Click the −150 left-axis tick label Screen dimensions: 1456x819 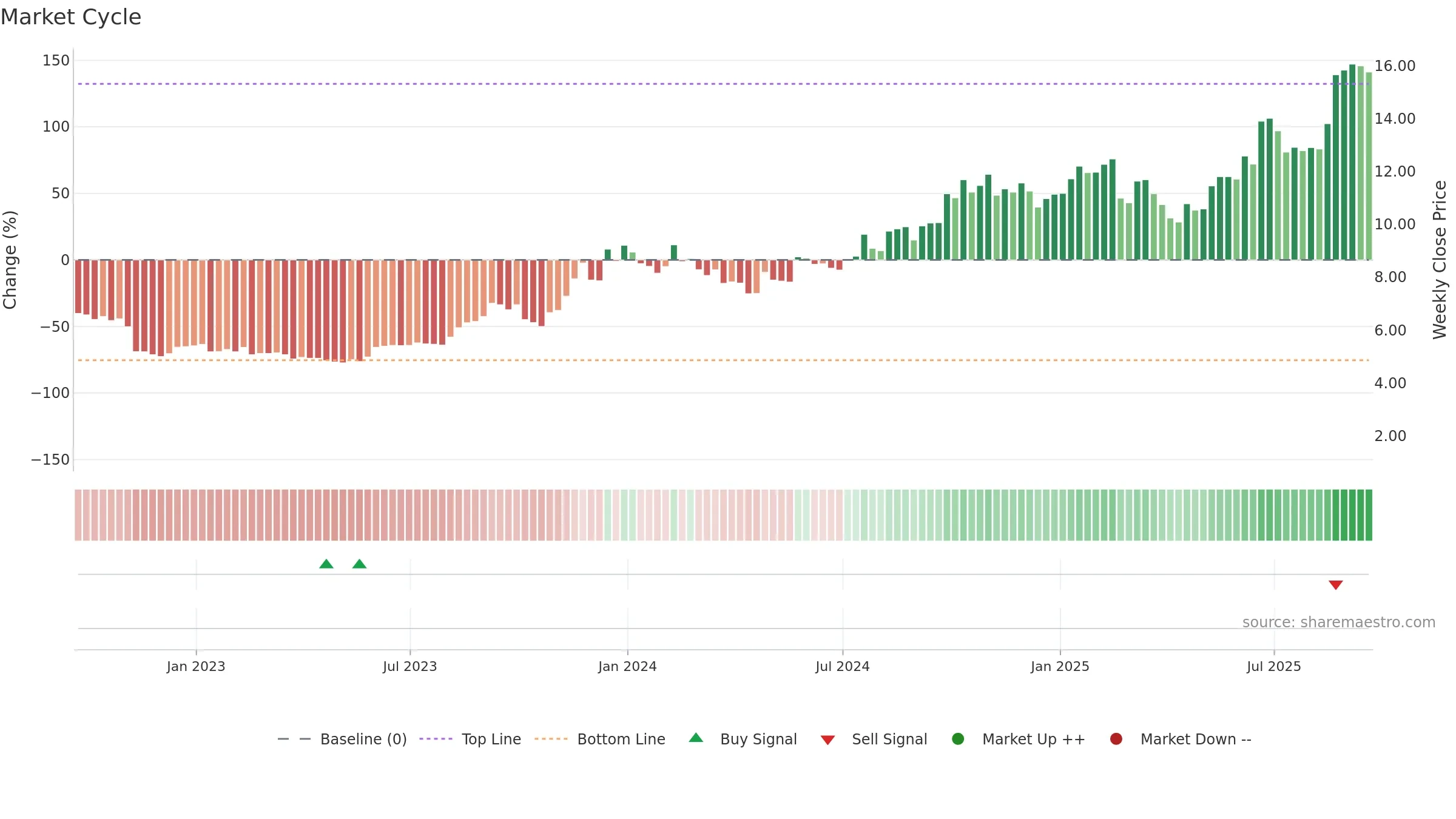[50, 460]
